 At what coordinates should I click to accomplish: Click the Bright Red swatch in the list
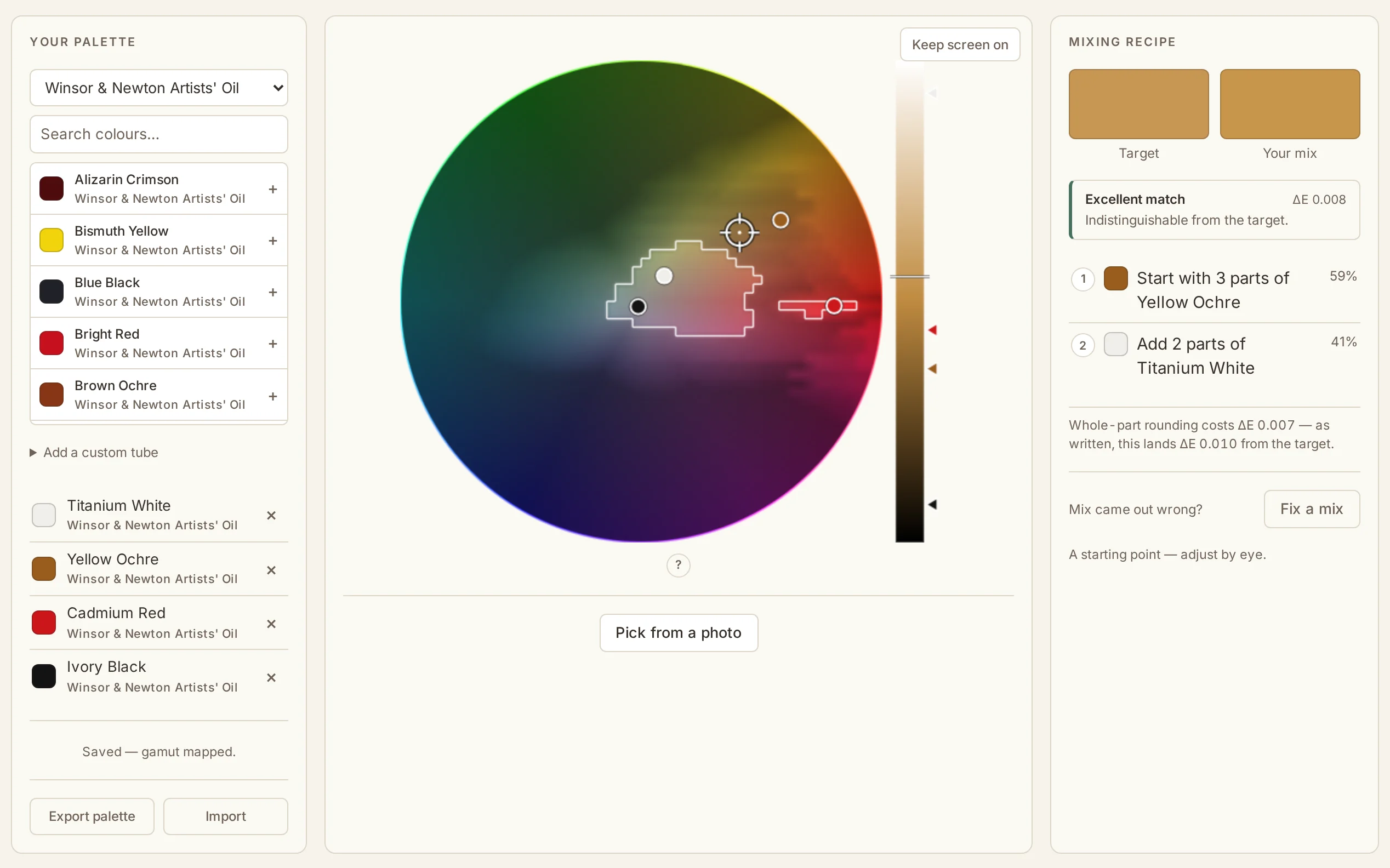click(x=51, y=343)
